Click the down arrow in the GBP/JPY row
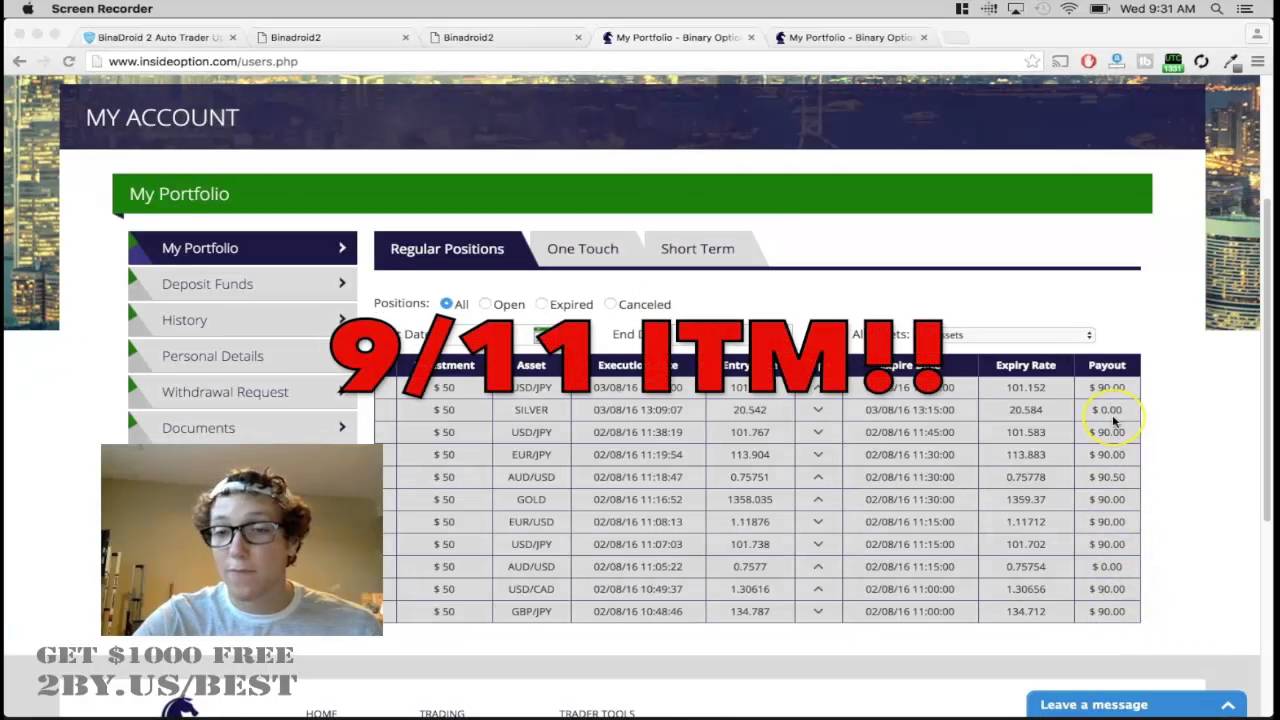Viewport: 1280px width, 720px height. tap(818, 612)
